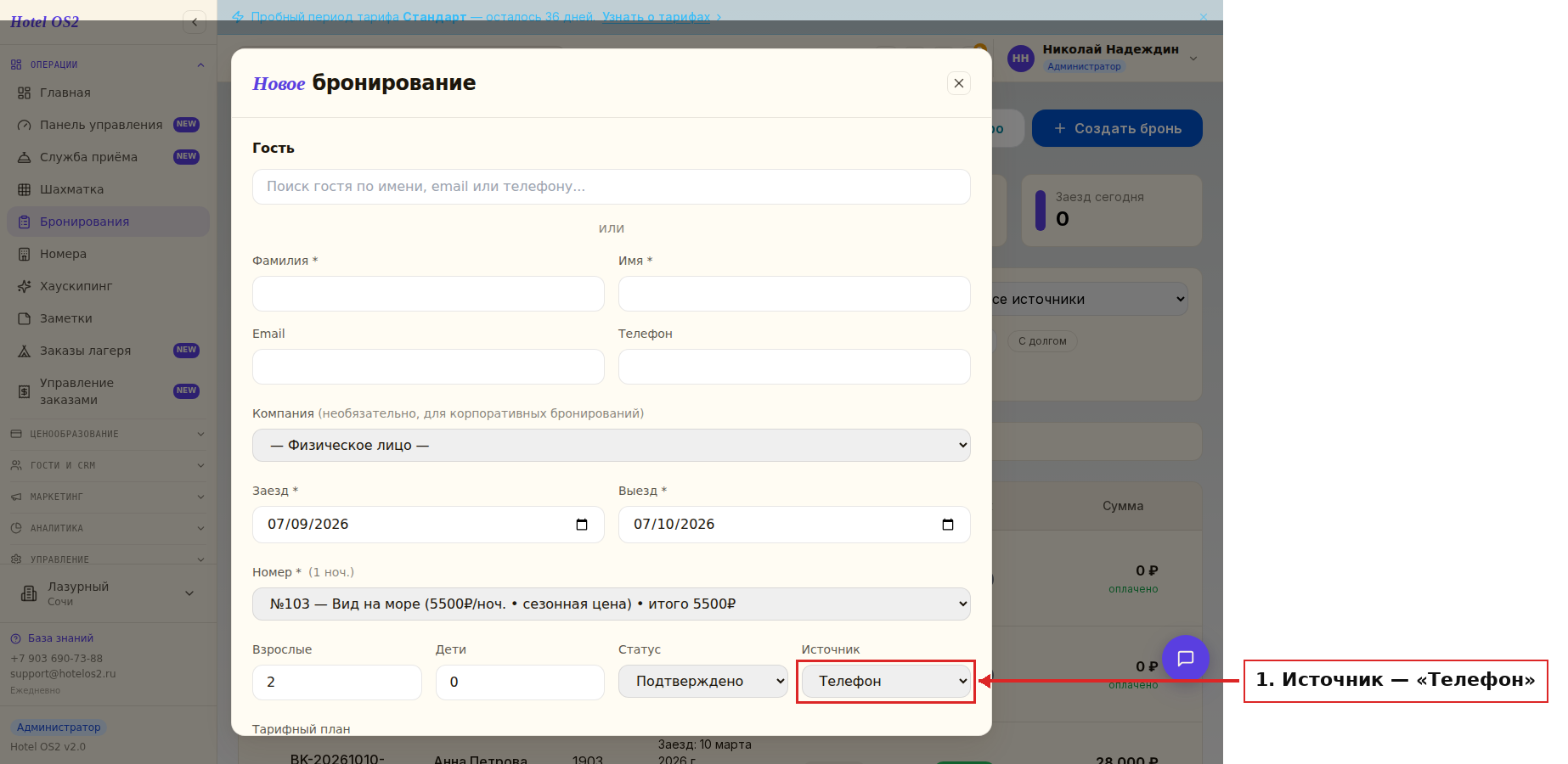Open calendar picker in Заезд date field
This screenshot has width=1568, height=764.
coord(582,525)
